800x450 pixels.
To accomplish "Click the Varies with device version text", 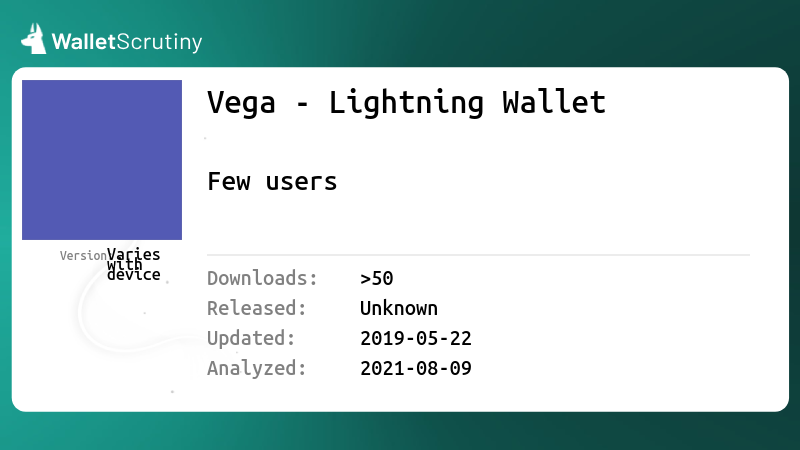I will click(x=134, y=264).
